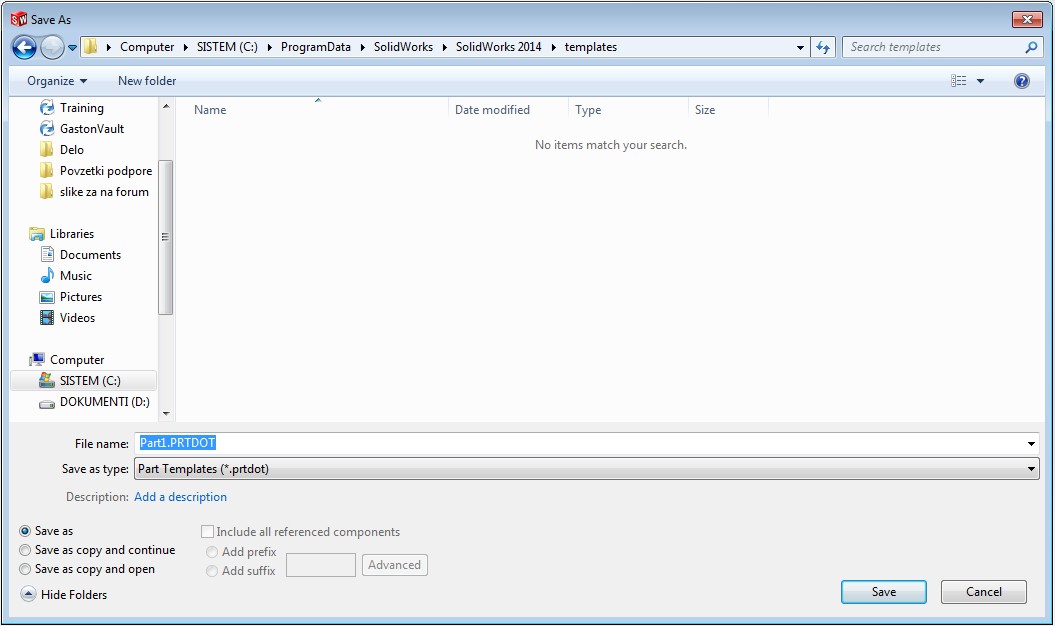Click the change view icon
This screenshot has height=626, width=1055.
click(959, 81)
